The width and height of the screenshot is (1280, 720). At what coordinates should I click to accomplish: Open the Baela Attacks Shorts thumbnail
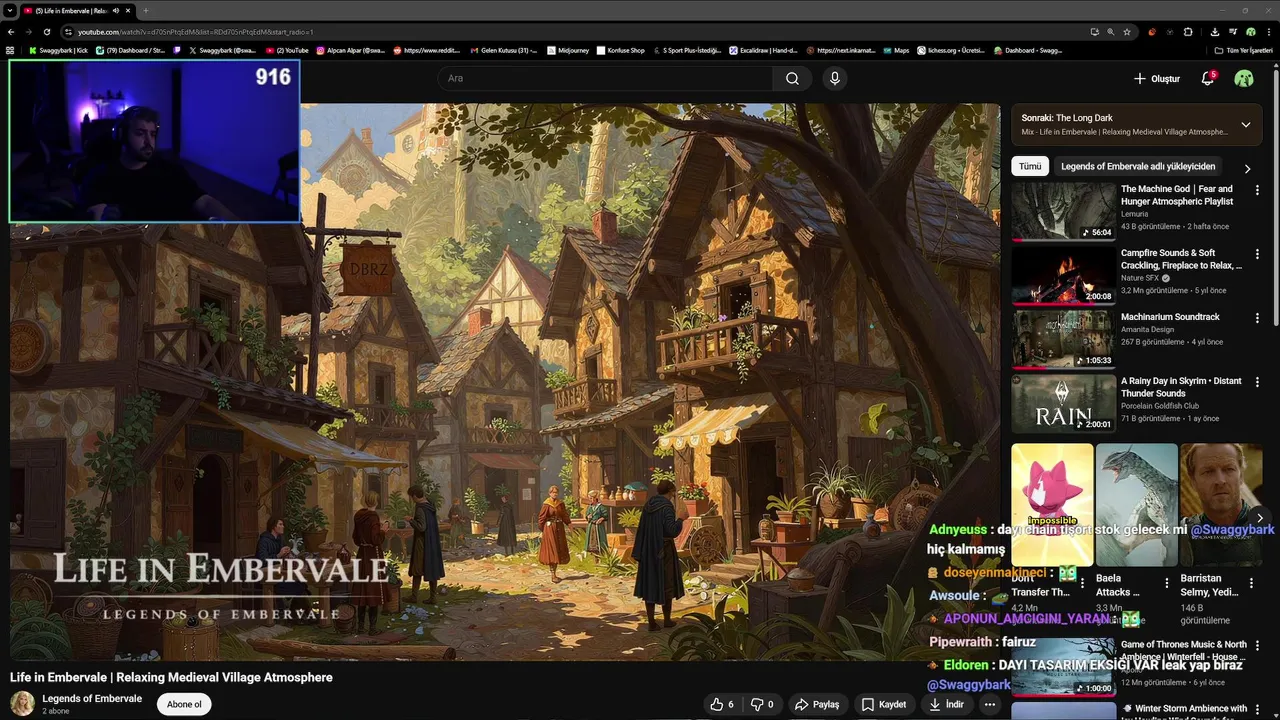[1136, 505]
